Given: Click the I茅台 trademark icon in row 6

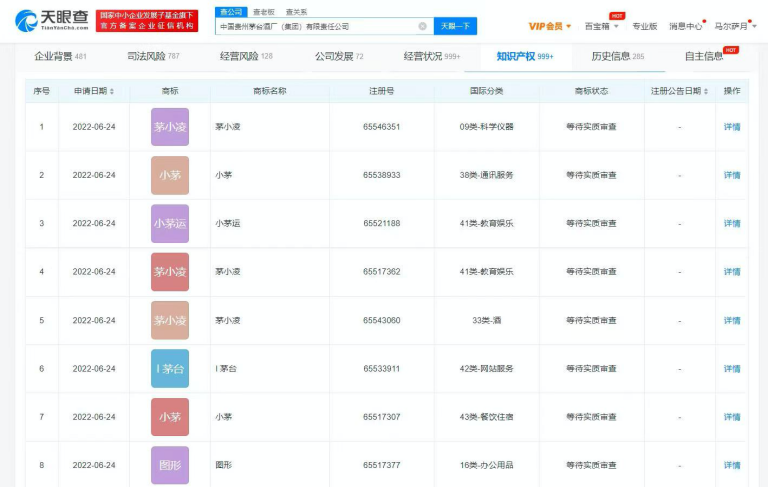Looking at the screenshot, I should click(169, 369).
